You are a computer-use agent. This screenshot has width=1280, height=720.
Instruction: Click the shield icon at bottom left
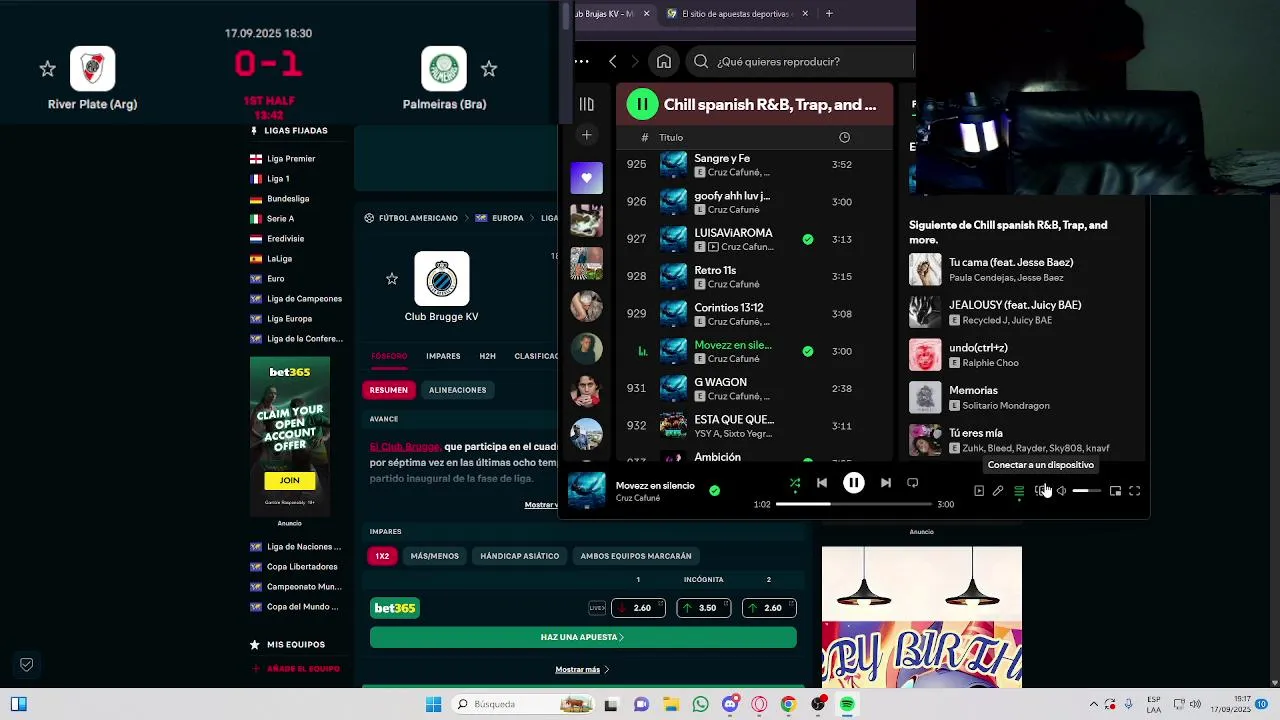(27, 665)
